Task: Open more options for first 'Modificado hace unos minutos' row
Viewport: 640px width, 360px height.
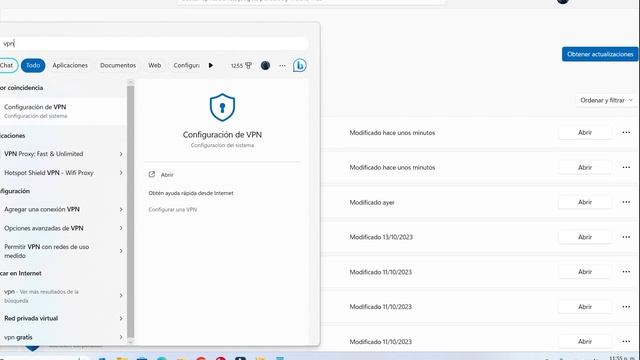Action: coord(626,132)
